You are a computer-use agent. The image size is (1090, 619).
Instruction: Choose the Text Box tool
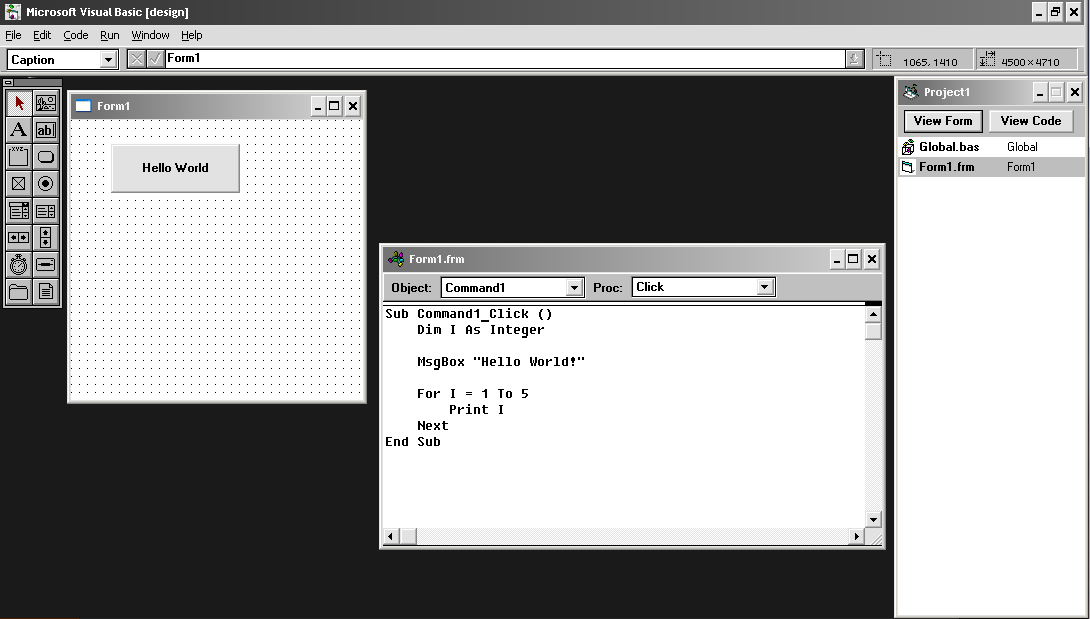coord(46,130)
